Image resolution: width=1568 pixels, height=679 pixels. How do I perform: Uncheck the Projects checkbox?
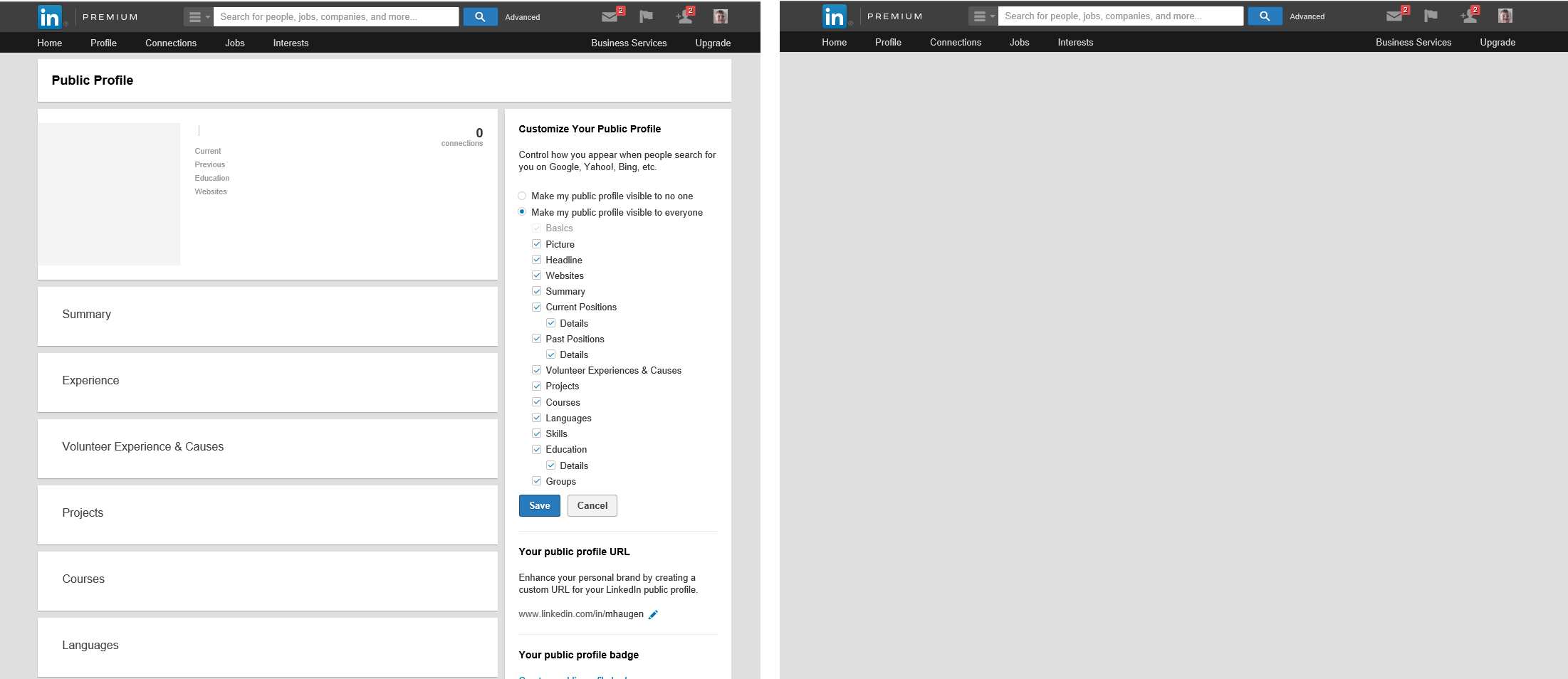tap(537, 386)
